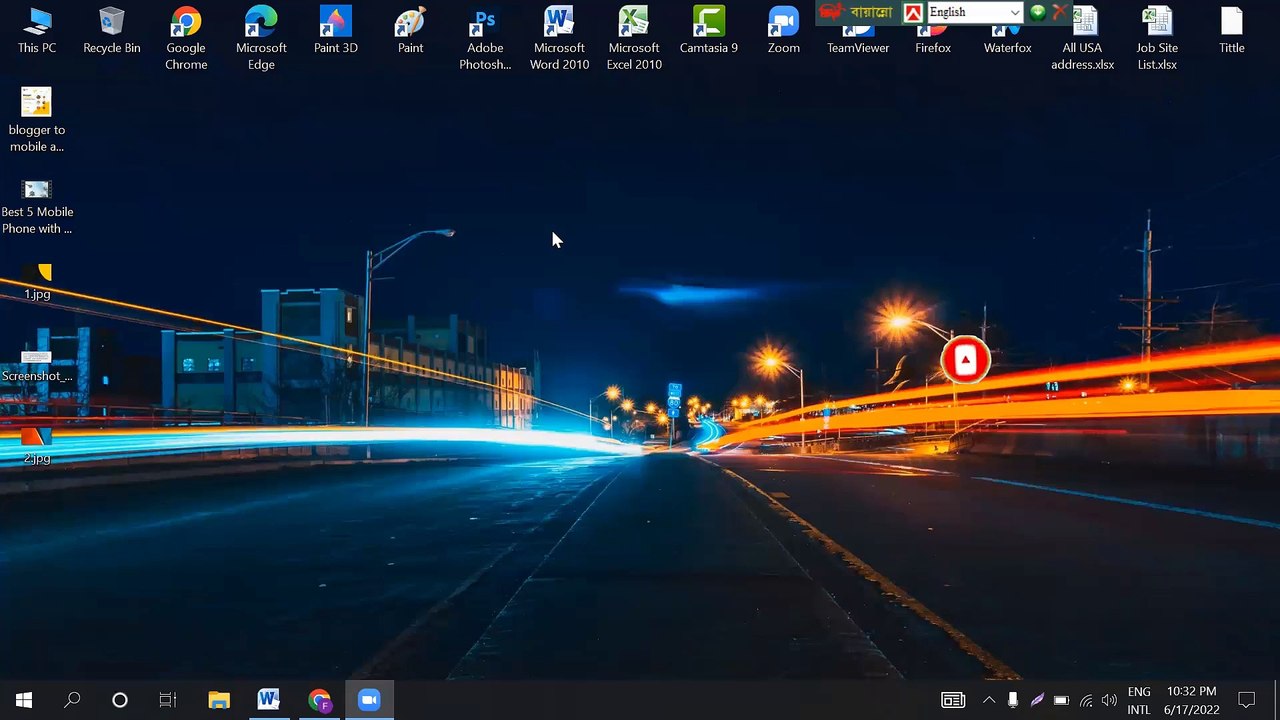Screen dimensions: 1280x720
Task: Click the red X on Bijoy bar
Action: 1059,13
